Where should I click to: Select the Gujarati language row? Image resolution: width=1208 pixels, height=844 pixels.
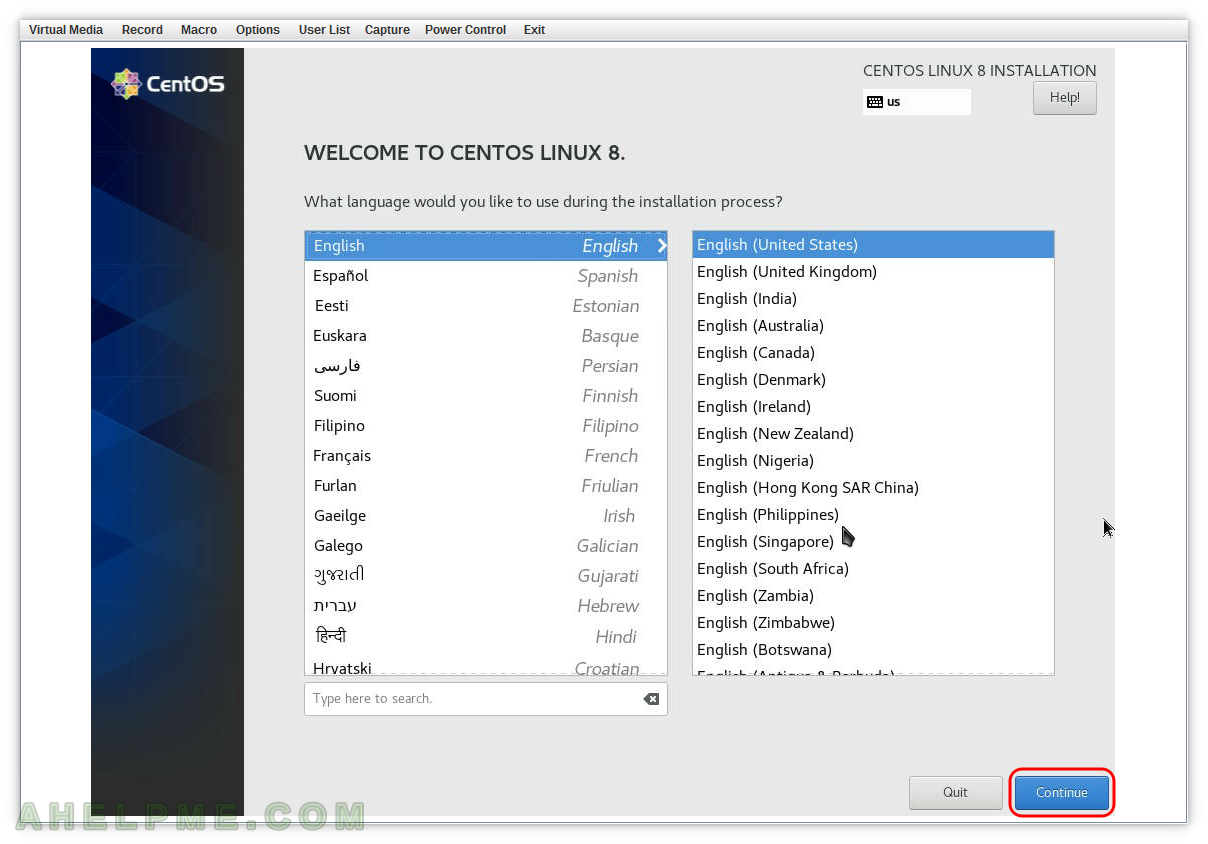pyautogui.click(x=486, y=576)
